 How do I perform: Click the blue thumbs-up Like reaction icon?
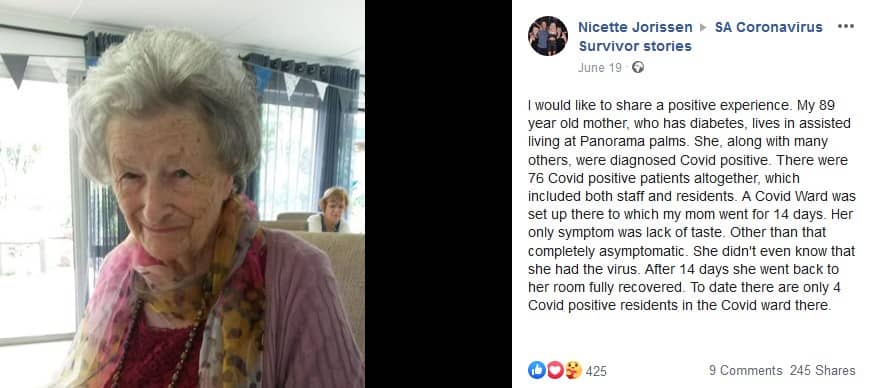(537, 370)
